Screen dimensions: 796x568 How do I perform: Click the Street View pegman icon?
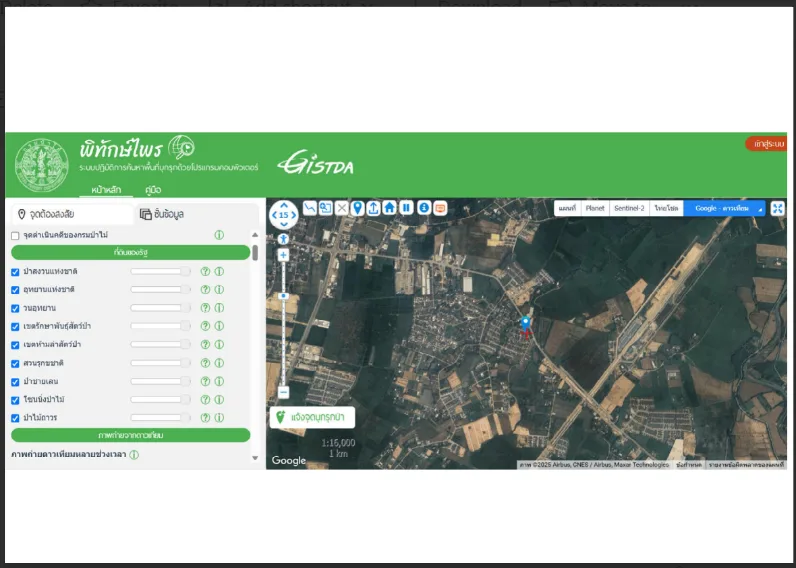(283, 239)
